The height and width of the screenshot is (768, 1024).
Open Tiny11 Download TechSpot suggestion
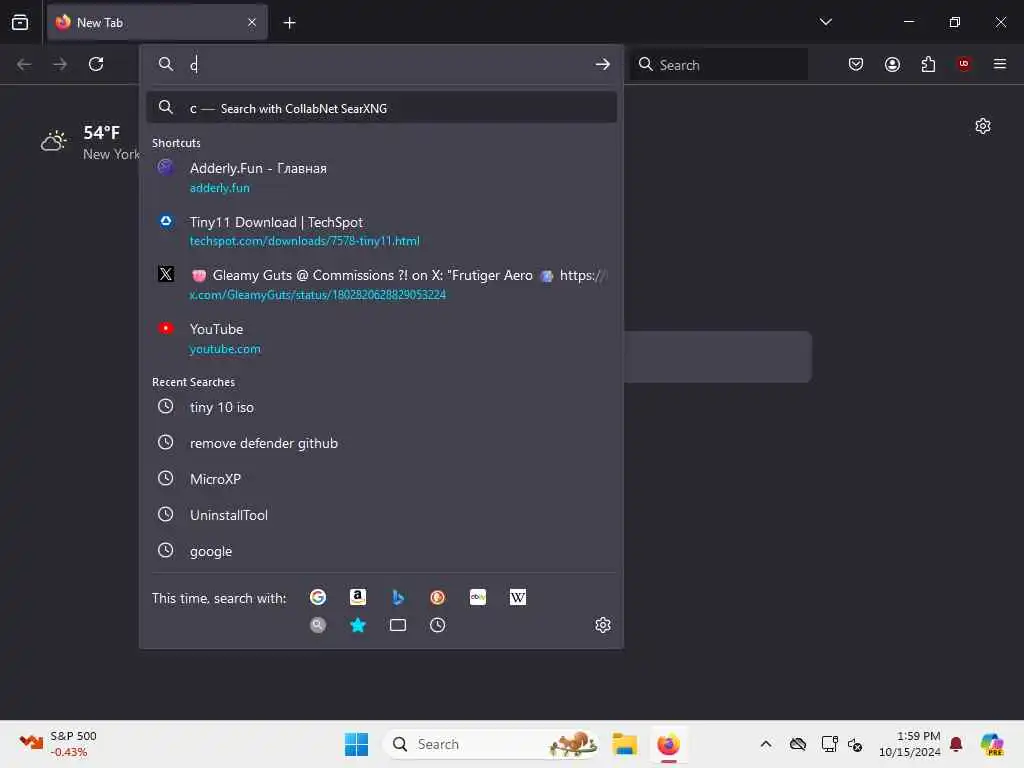[x=381, y=231]
